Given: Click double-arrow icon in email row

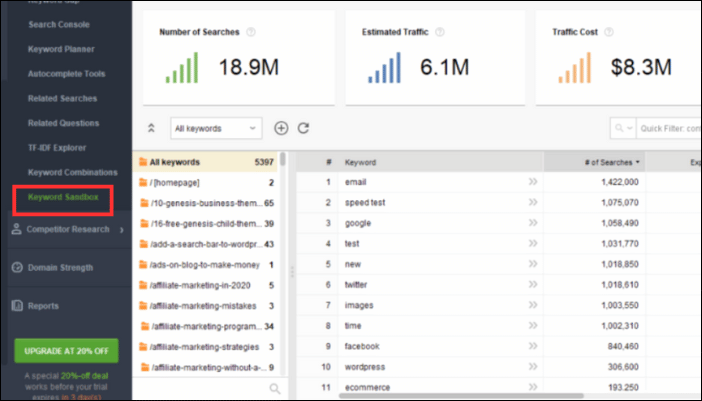Looking at the screenshot, I should tap(532, 182).
